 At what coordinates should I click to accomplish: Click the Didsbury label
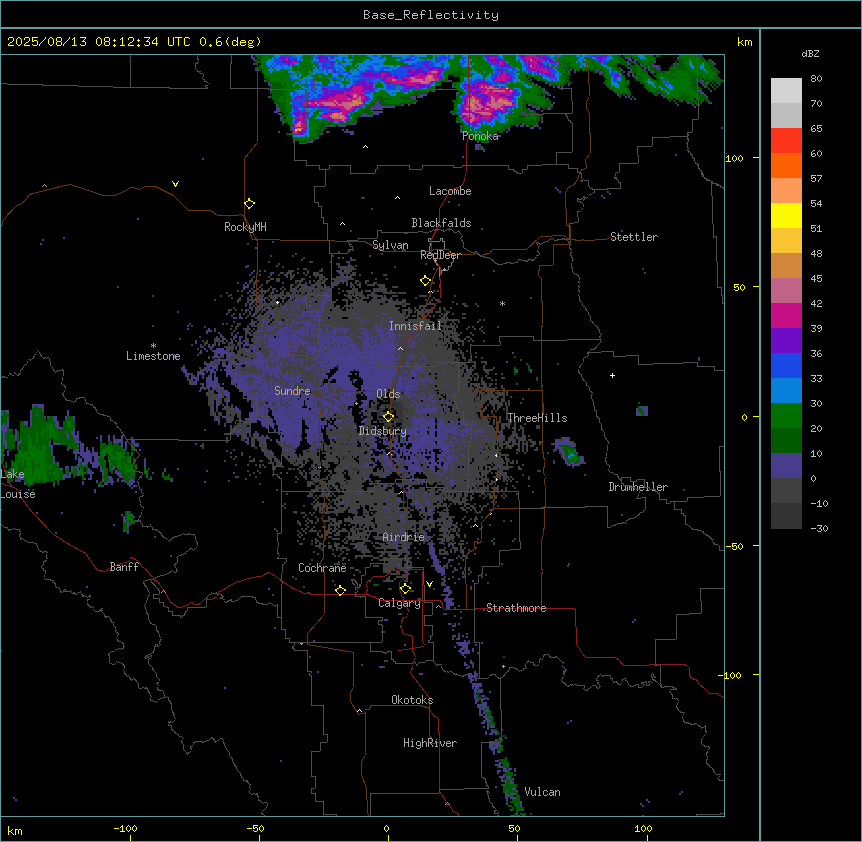(382, 431)
